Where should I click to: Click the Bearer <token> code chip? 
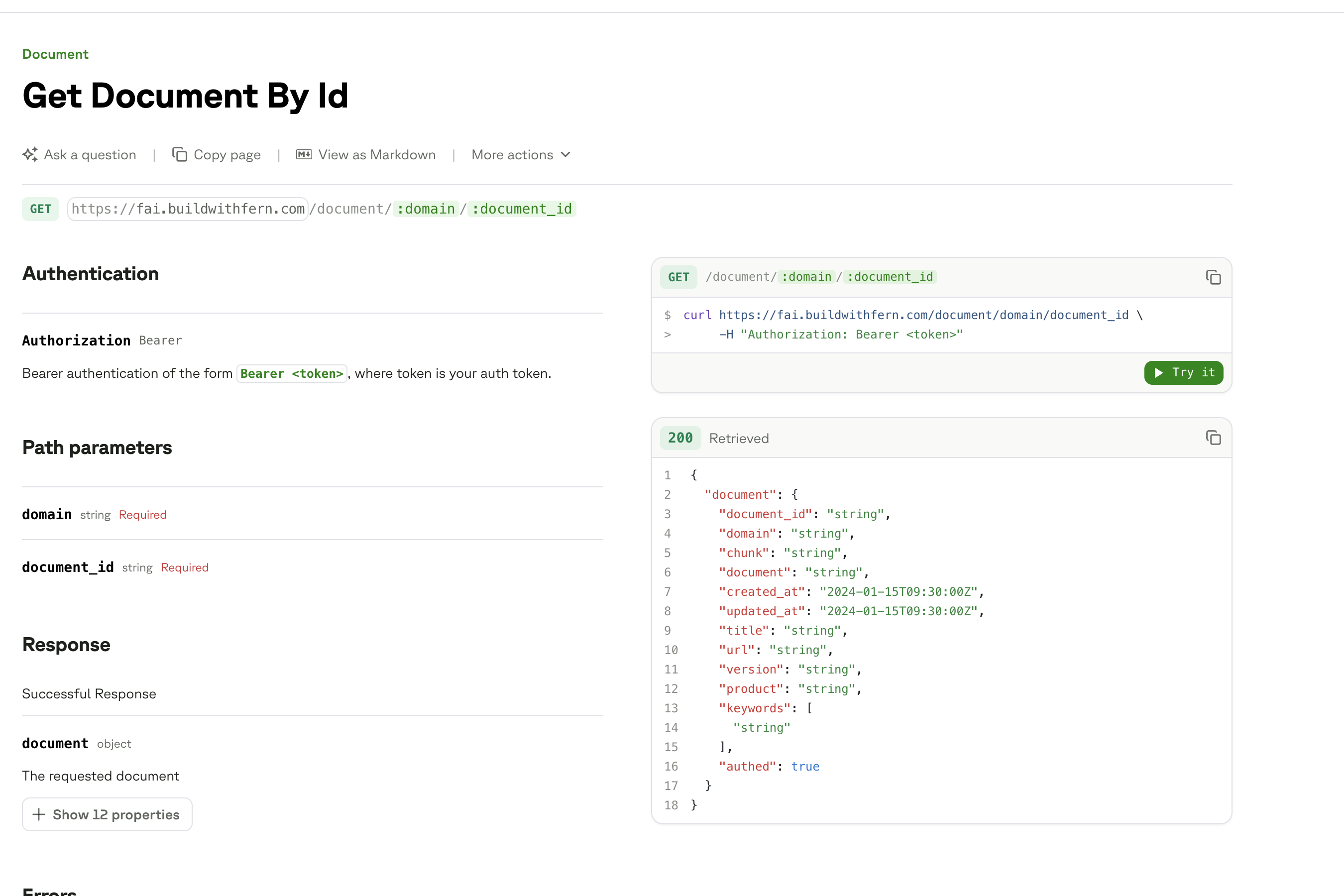click(x=291, y=373)
